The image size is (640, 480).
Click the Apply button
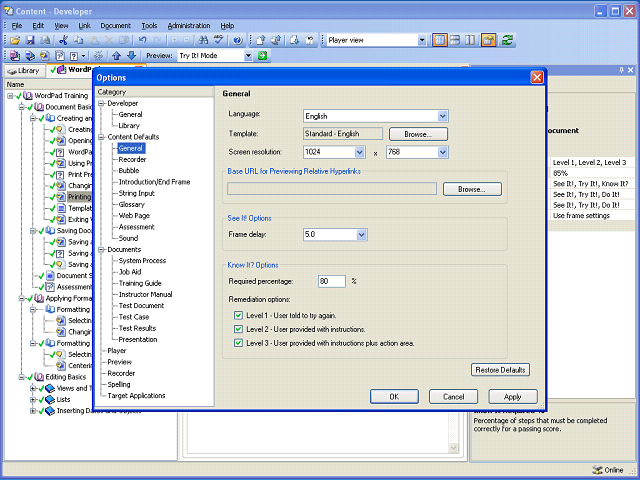513,396
